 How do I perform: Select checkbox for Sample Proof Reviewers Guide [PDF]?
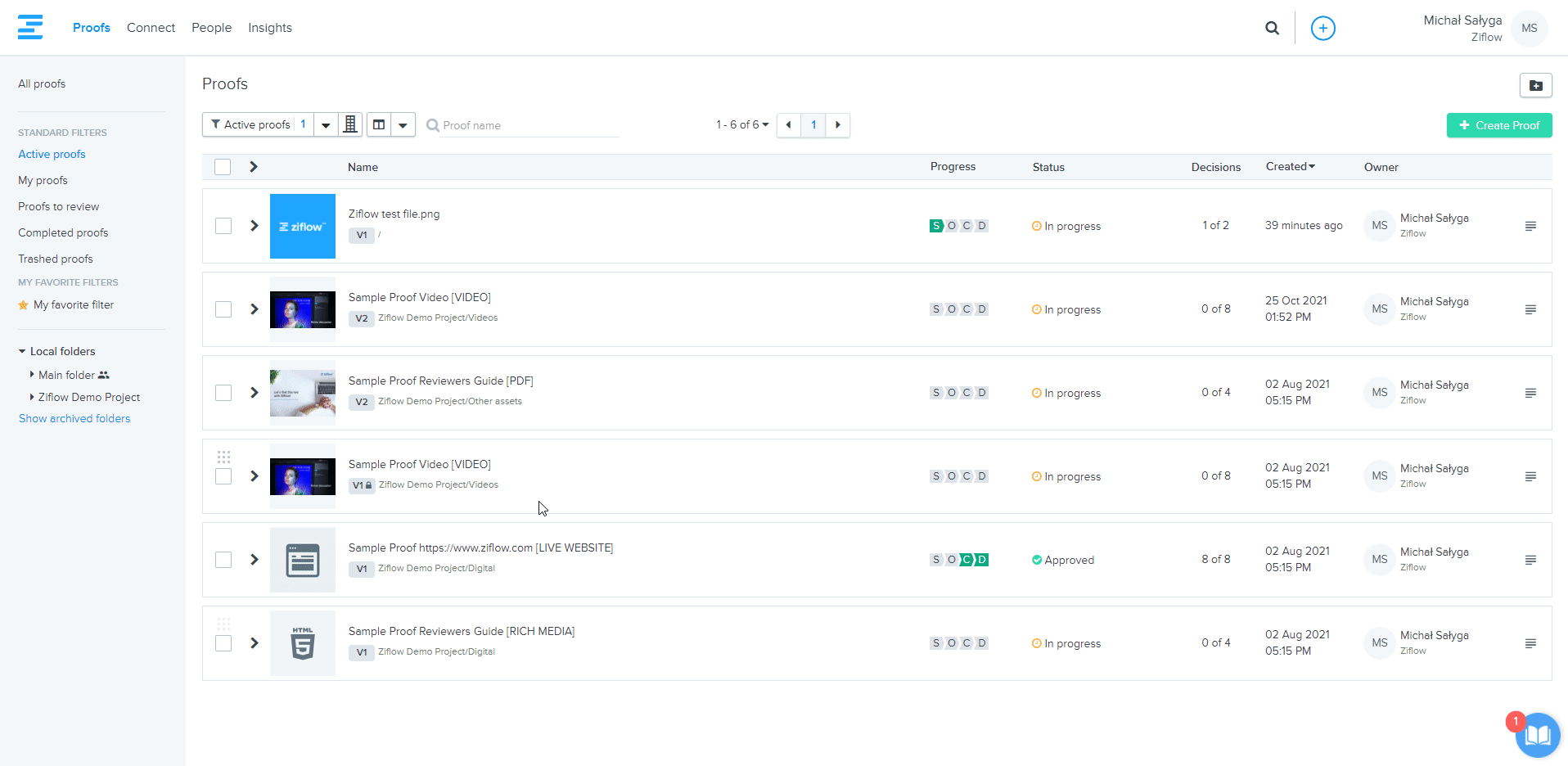pos(223,393)
